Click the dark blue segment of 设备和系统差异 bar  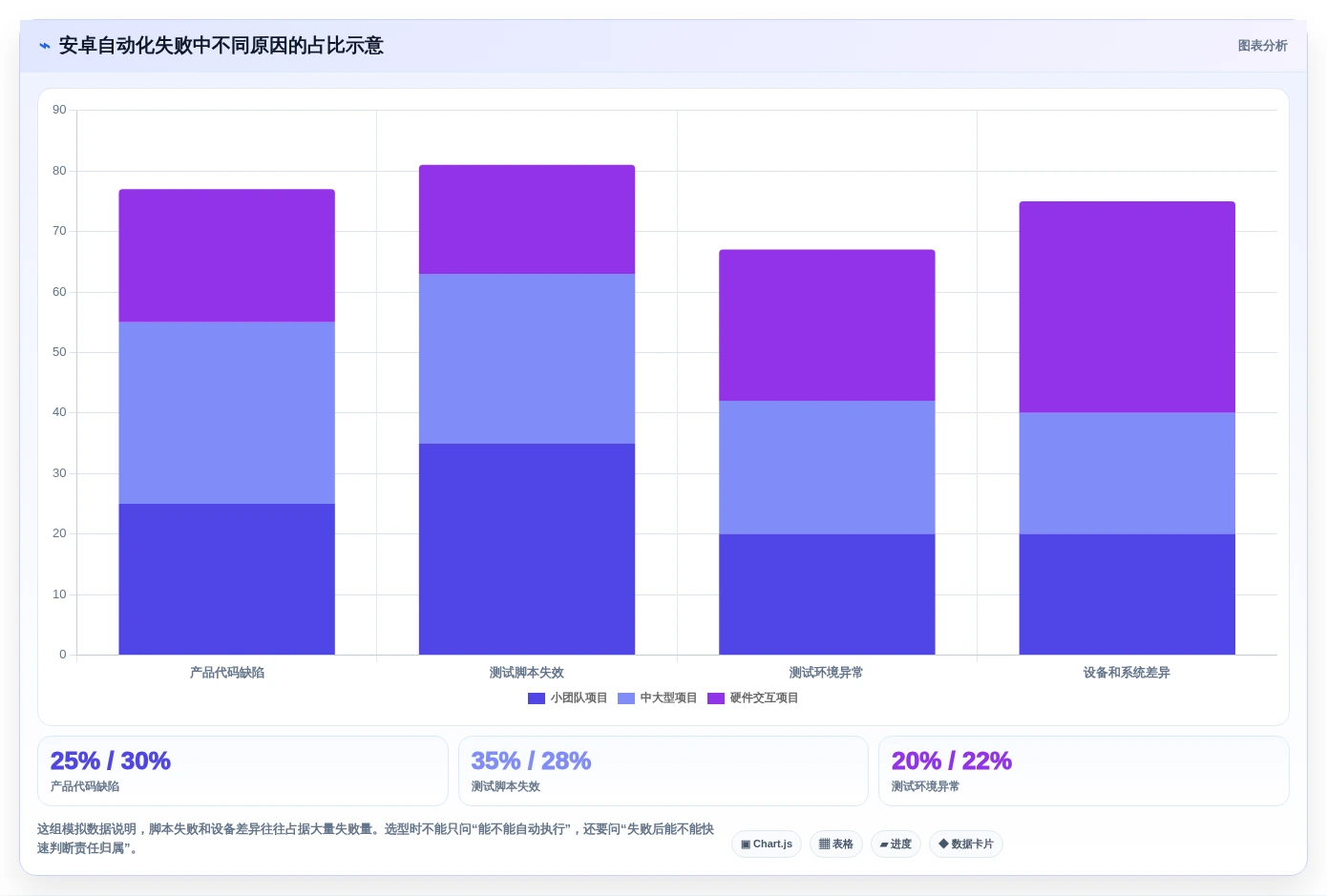[1127, 594]
